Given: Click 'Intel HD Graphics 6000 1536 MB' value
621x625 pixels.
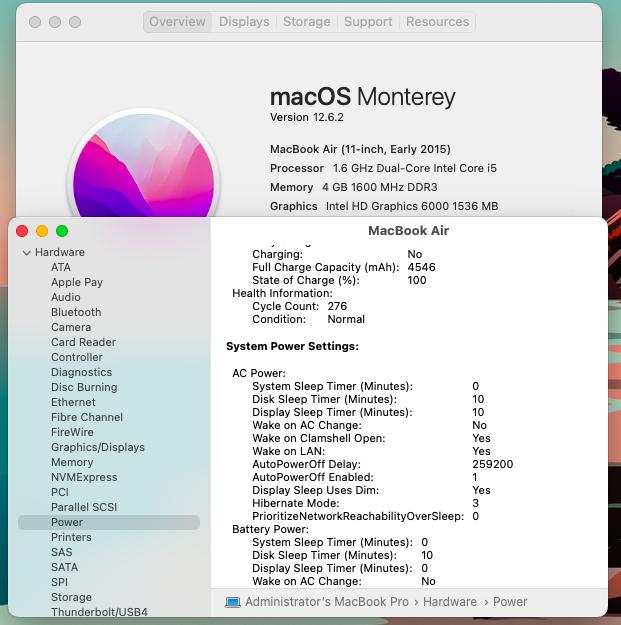Looking at the screenshot, I should [412, 206].
